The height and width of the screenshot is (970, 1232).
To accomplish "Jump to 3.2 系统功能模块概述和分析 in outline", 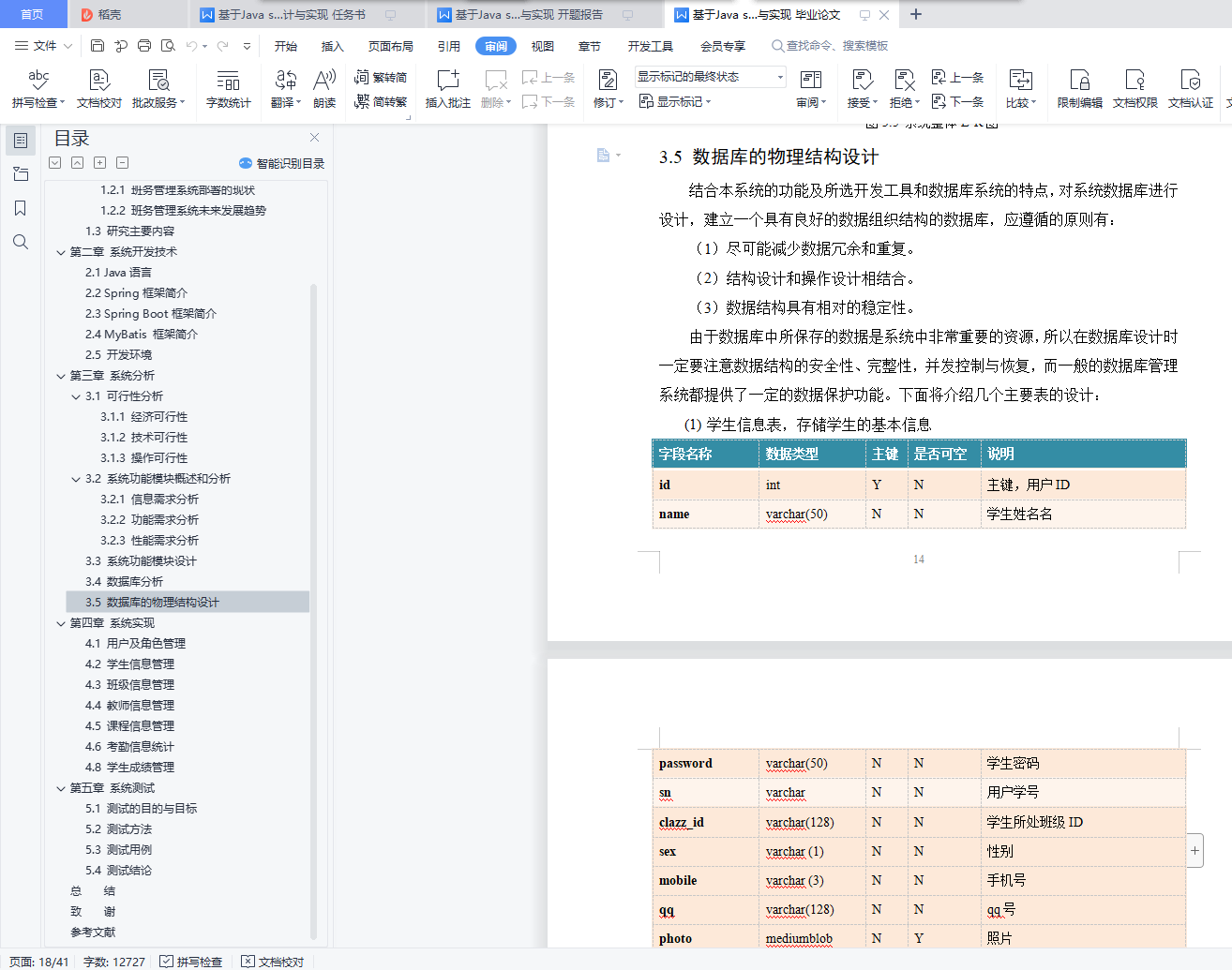I will (x=158, y=479).
